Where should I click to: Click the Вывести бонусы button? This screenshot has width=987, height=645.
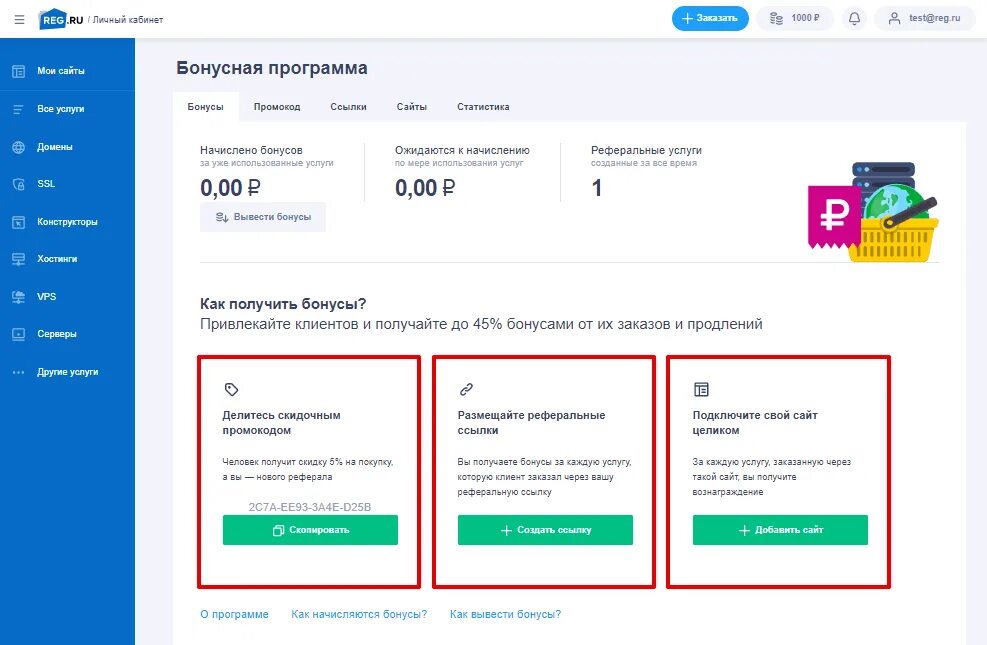[x=263, y=217]
